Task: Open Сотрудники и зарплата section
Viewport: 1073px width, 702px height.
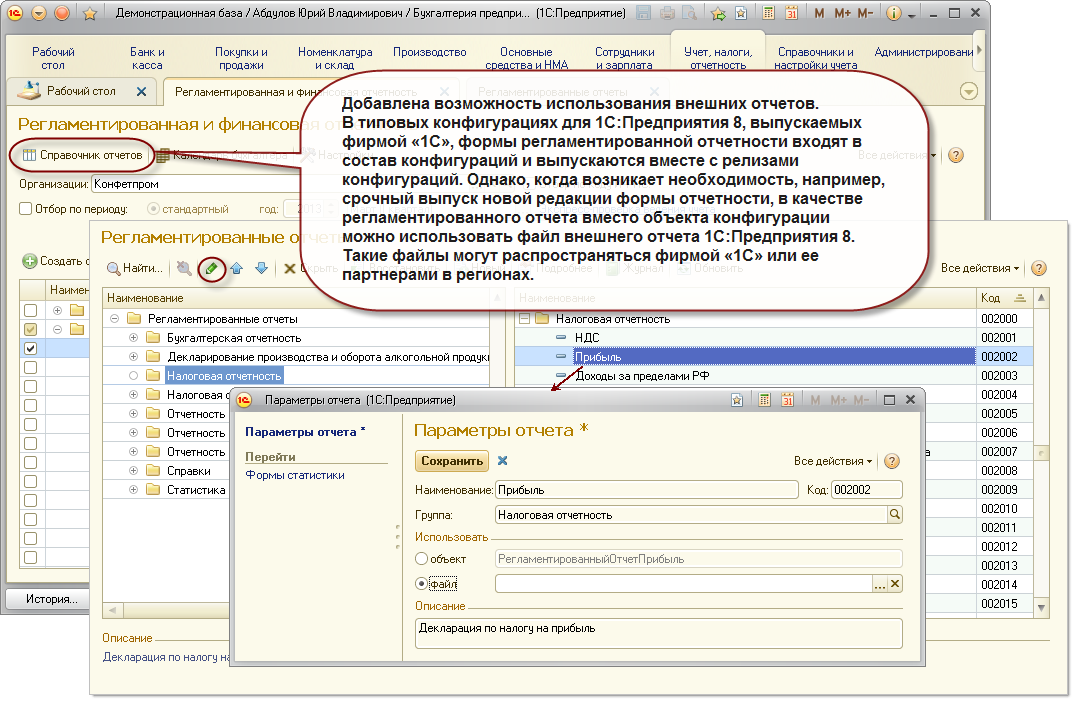Action: pyautogui.click(x=624, y=58)
